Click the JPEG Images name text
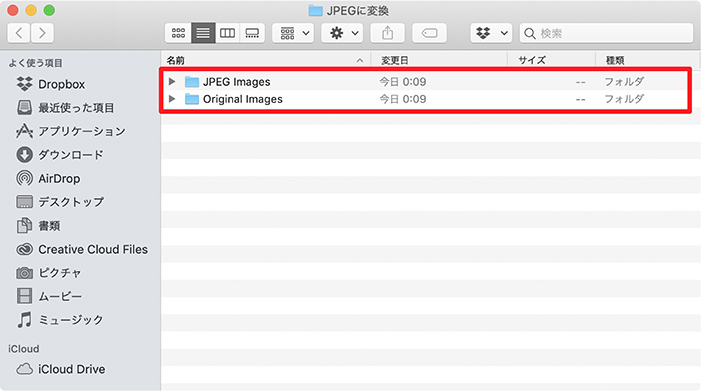The image size is (701, 391). click(236, 82)
